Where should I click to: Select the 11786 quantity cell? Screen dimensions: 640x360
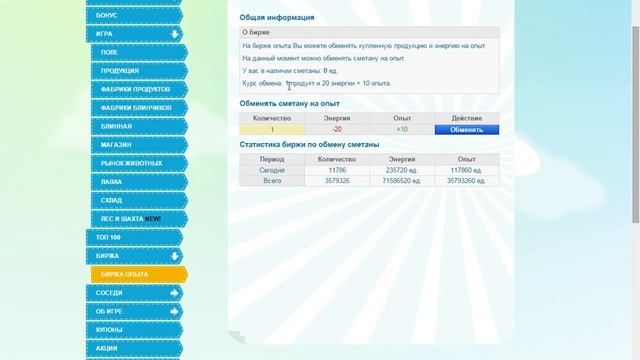pyautogui.click(x=337, y=170)
